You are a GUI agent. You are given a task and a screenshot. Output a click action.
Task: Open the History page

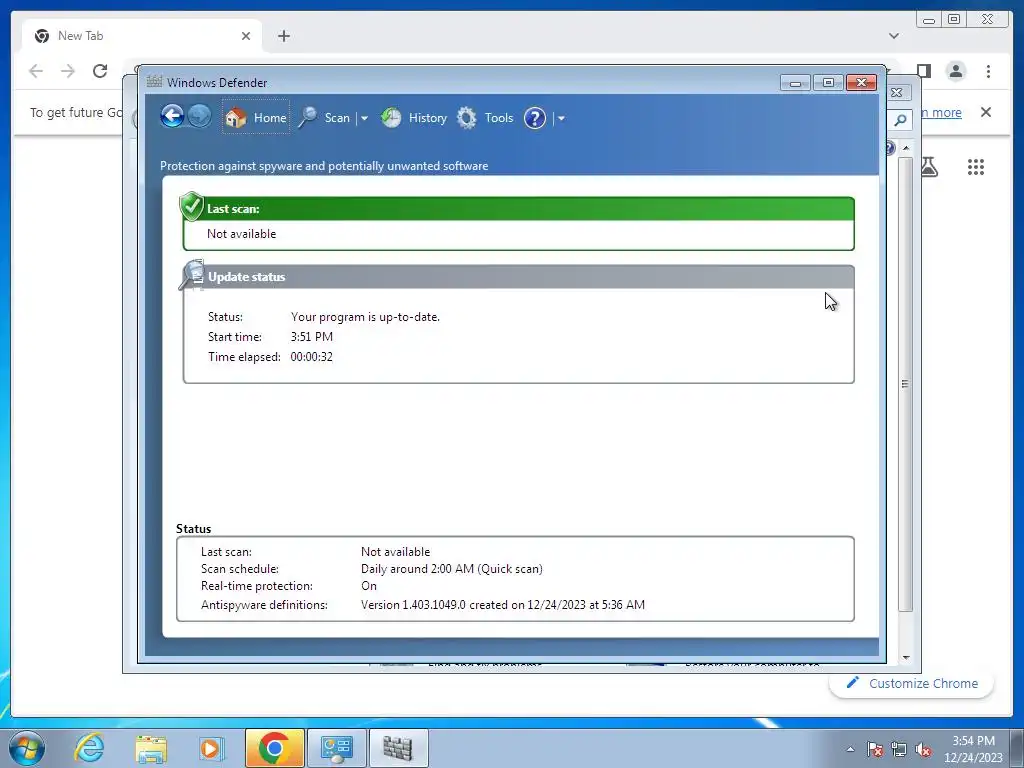(x=414, y=118)
